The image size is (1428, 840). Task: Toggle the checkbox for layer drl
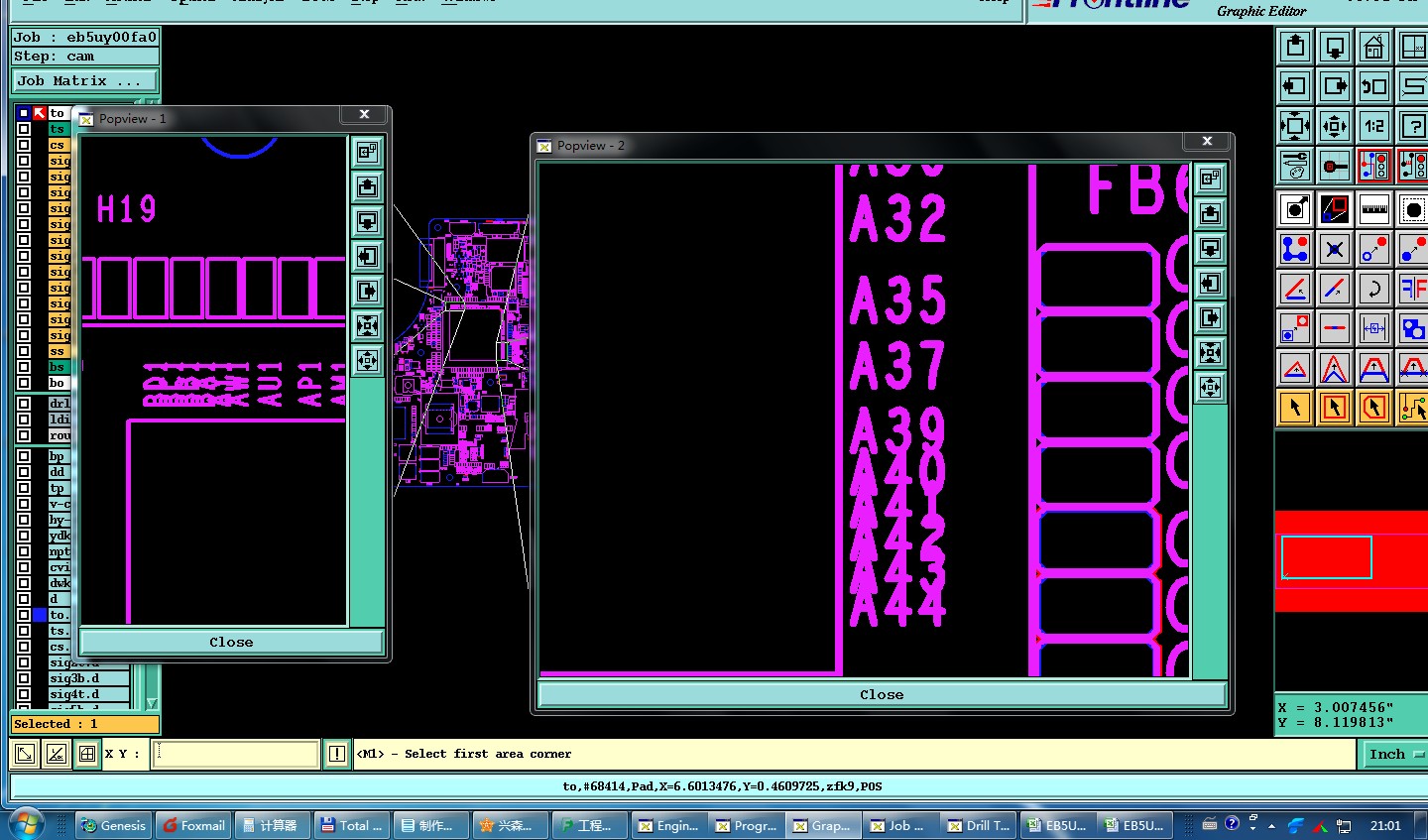click(24, 404)
